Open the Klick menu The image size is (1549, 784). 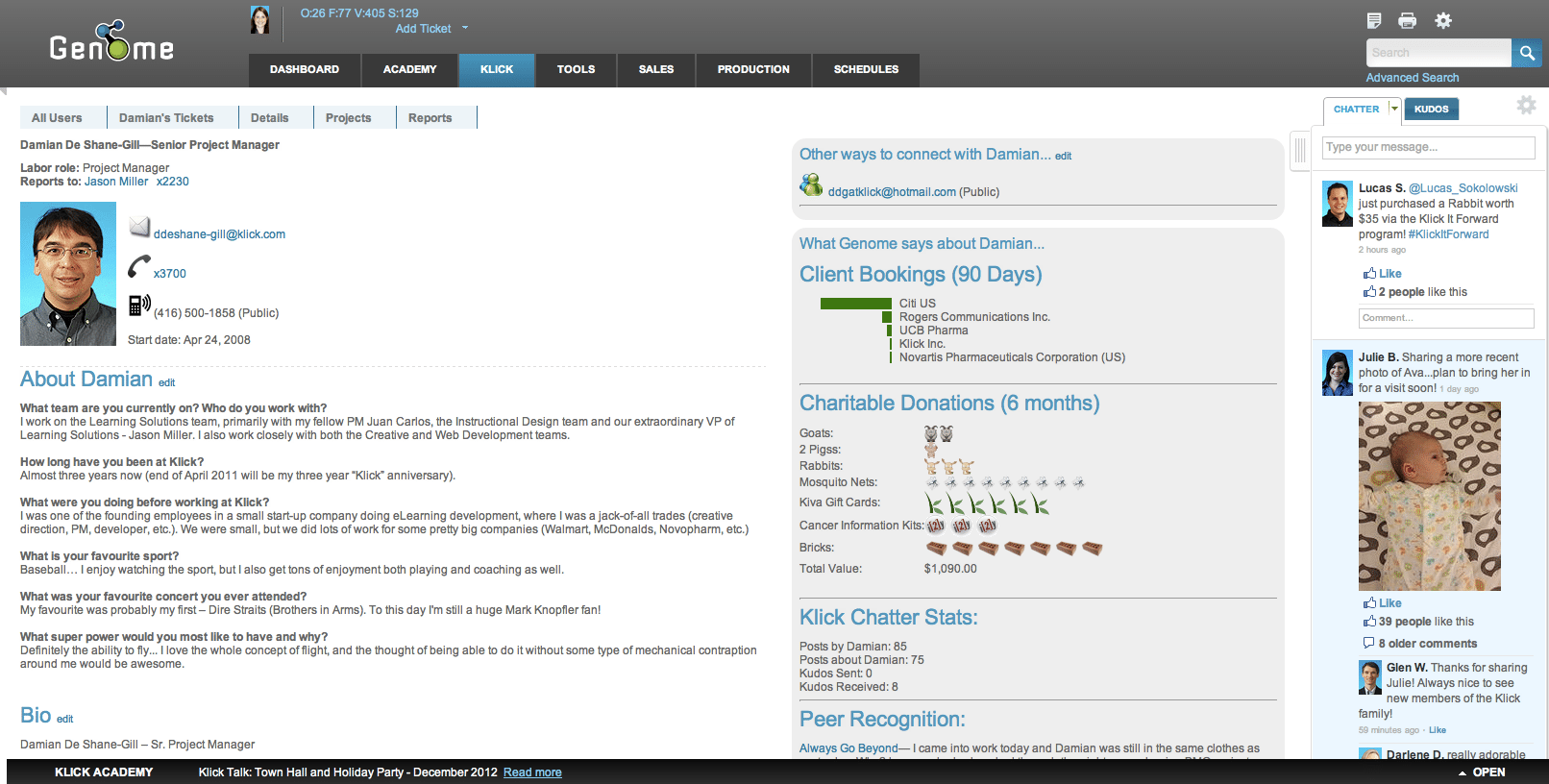(x=497, y=69)
